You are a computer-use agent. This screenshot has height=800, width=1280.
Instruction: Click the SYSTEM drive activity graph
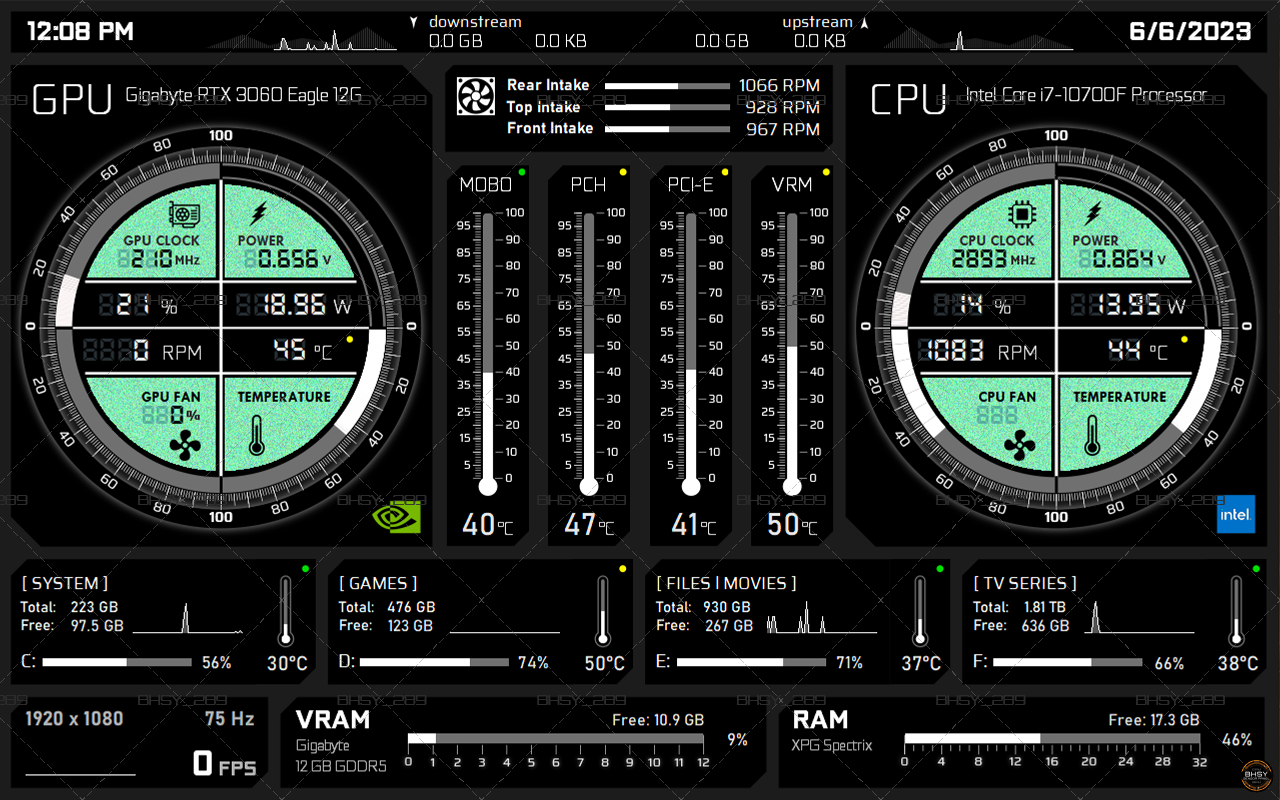point(189,618)
